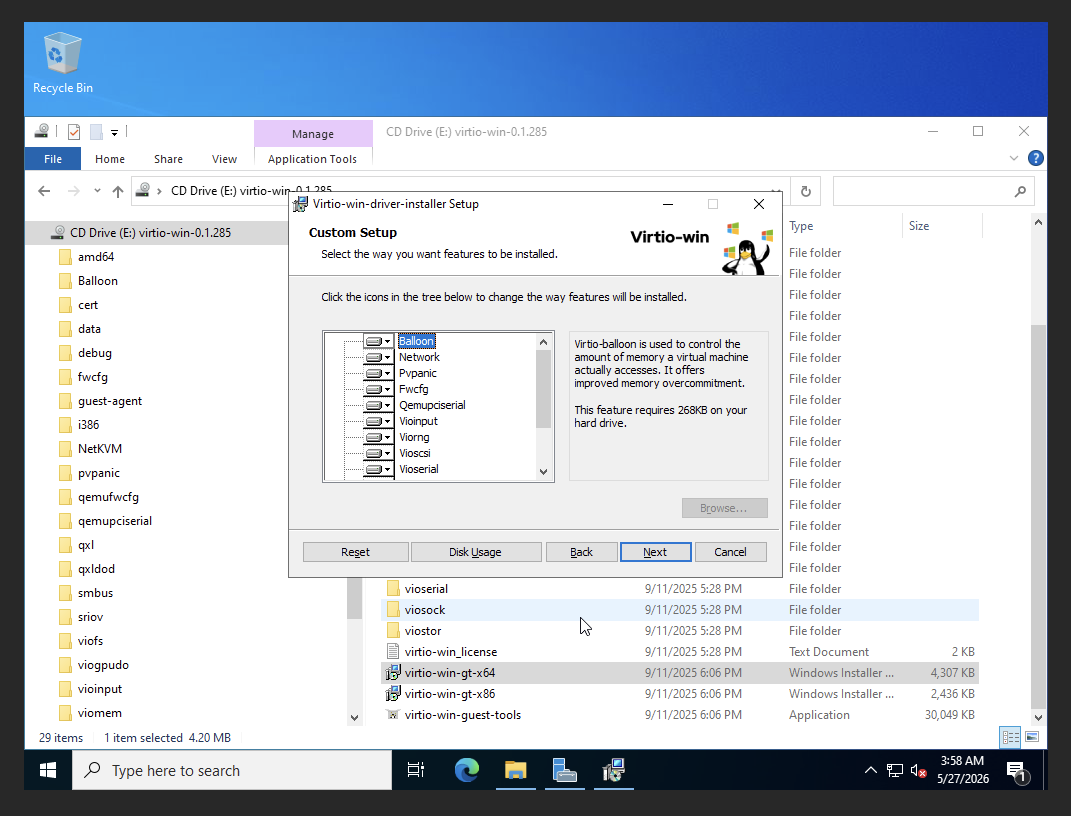The width and height of the screenshot is (1071, 816).
Task: Open the Balloon feature install dropdown
Action: [378, 341]
